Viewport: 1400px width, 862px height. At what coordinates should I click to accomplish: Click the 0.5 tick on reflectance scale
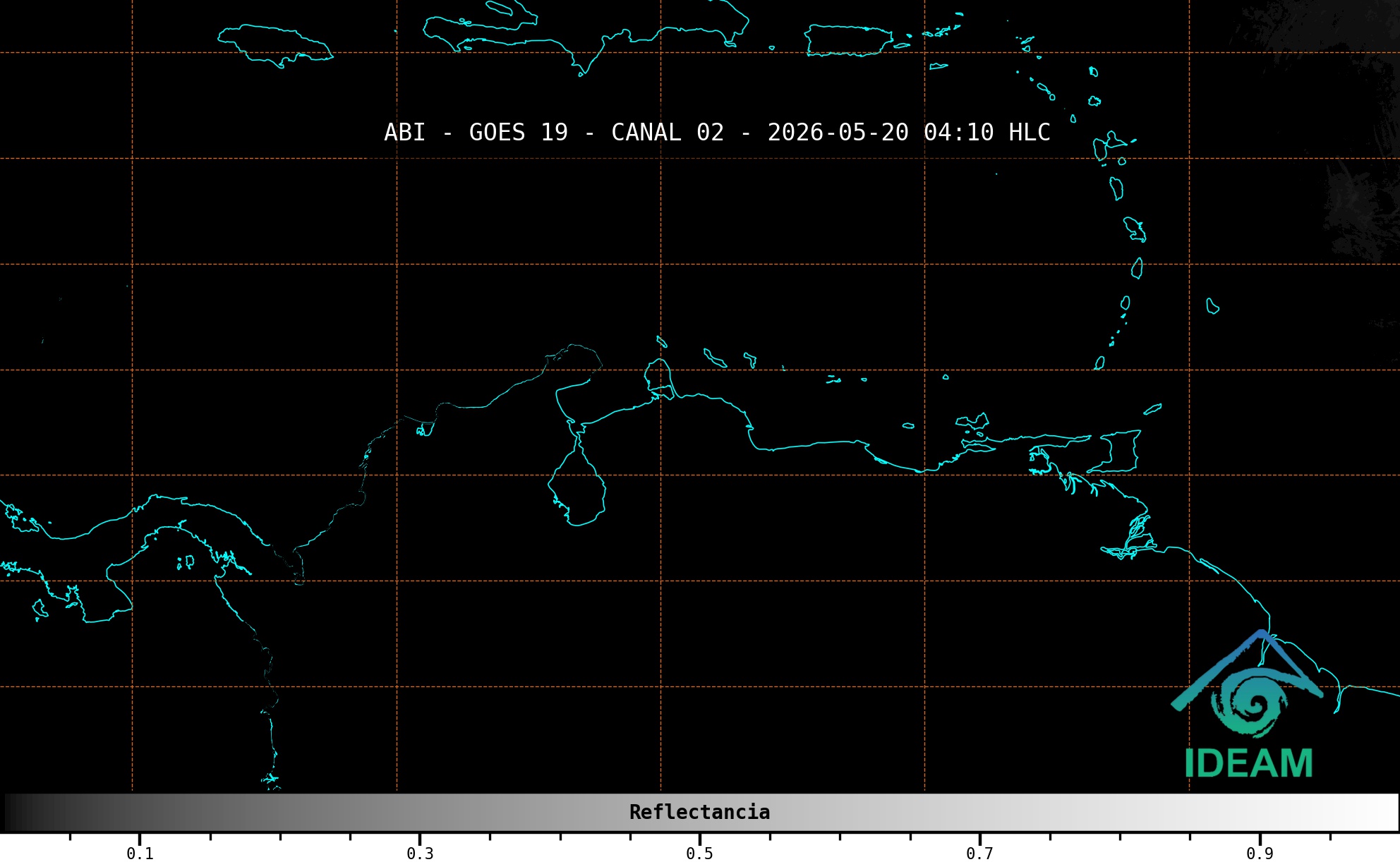pos(699,838)
